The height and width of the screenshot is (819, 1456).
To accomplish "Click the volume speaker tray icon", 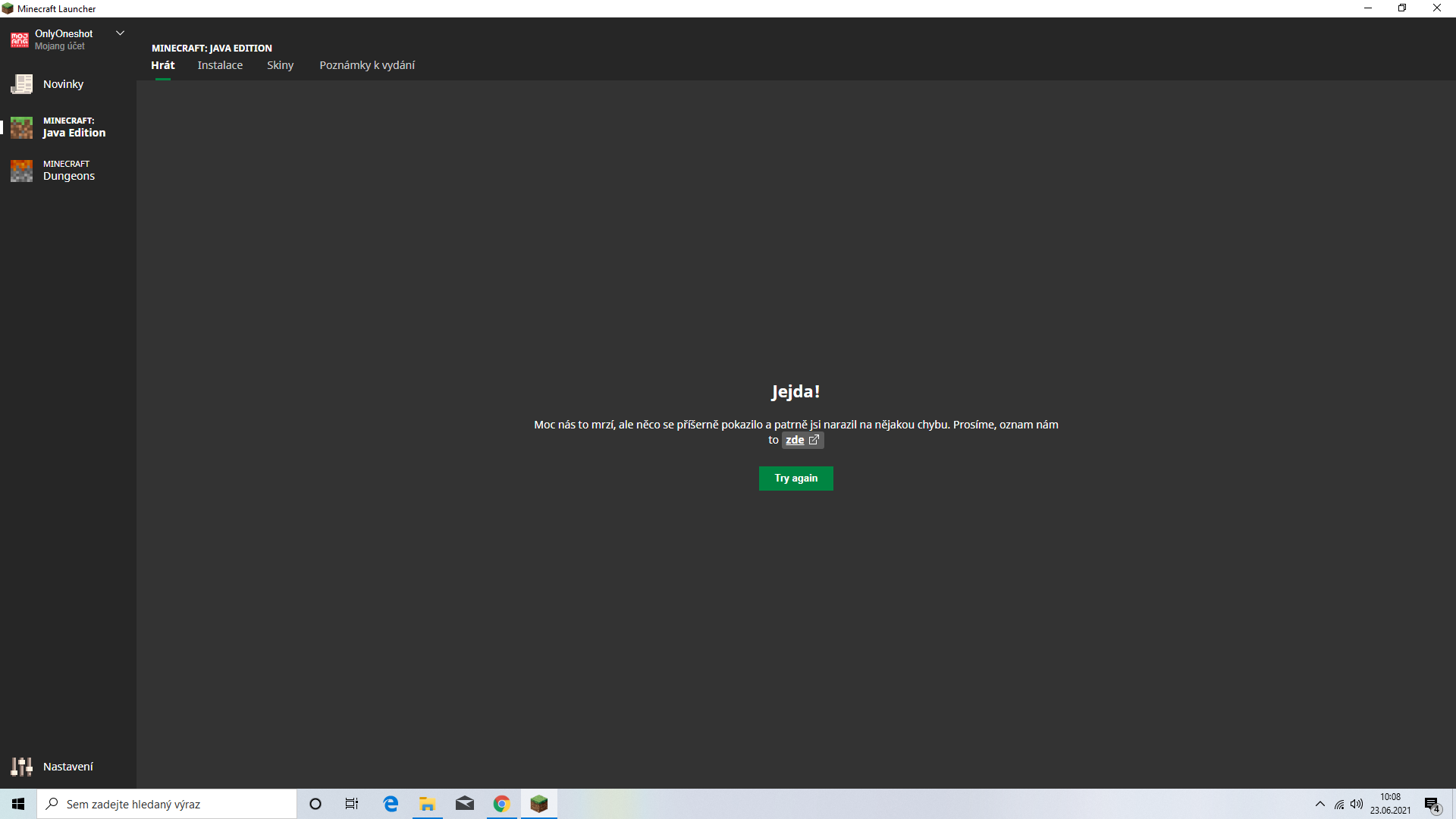I will coord(1357,804).
